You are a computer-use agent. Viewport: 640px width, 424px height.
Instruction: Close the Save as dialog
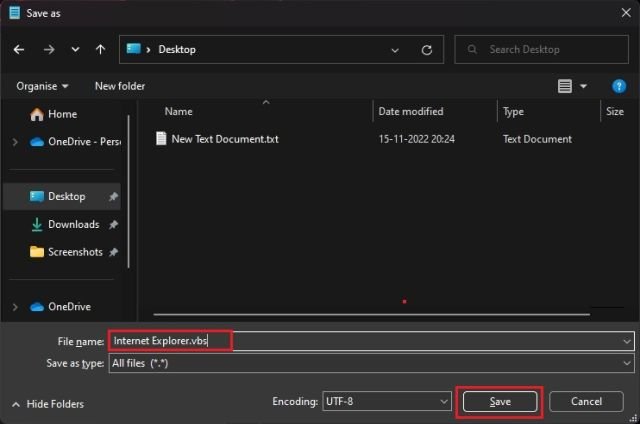626,13
